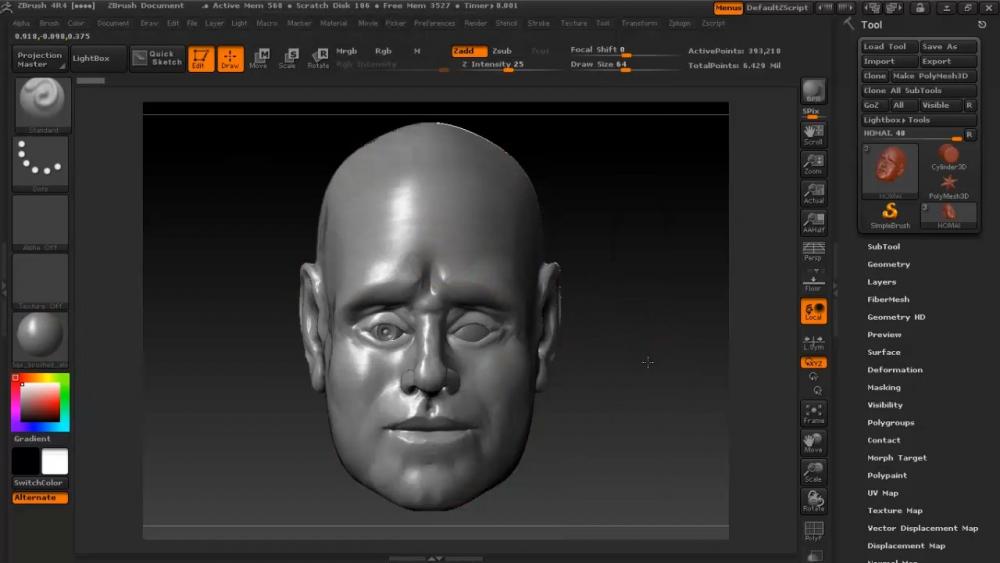This screenshot has width=1000, height=563.
Task: Click the Frame view icon
Action: click(813, 413)
